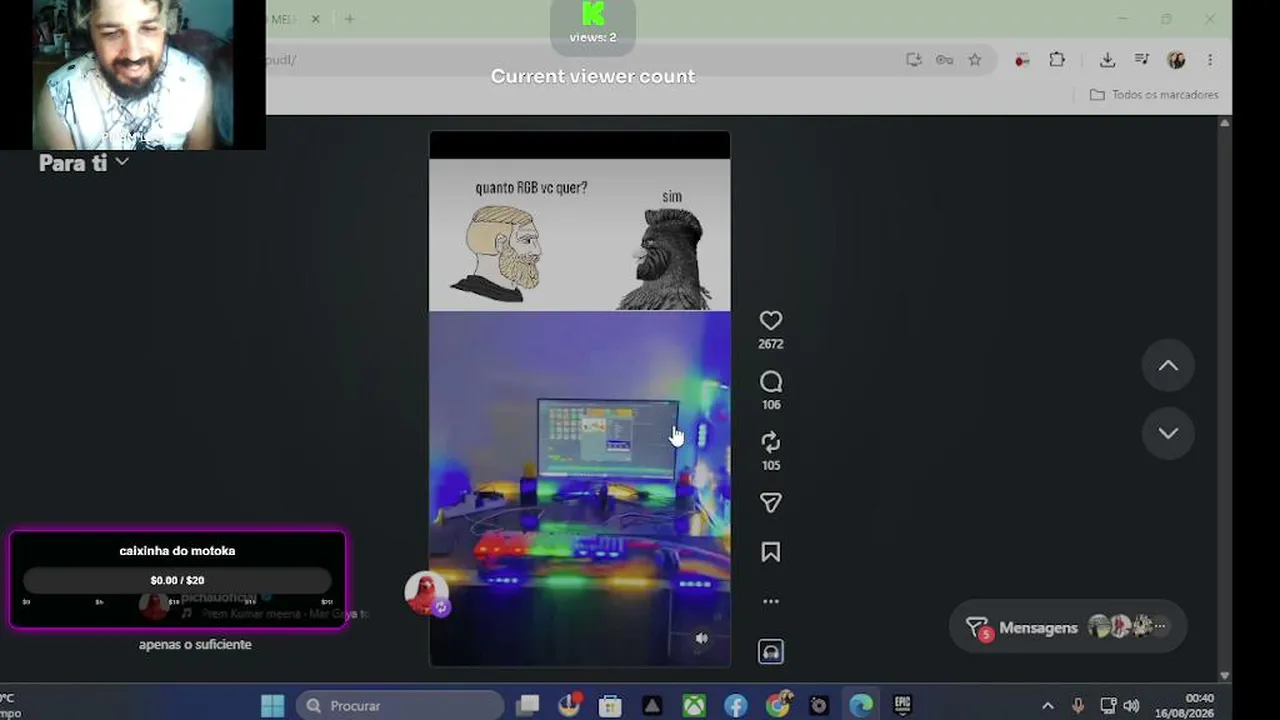Open the volume control in system tray
This screenshot has width=1280, height=720.
[x=1132, y=706]
